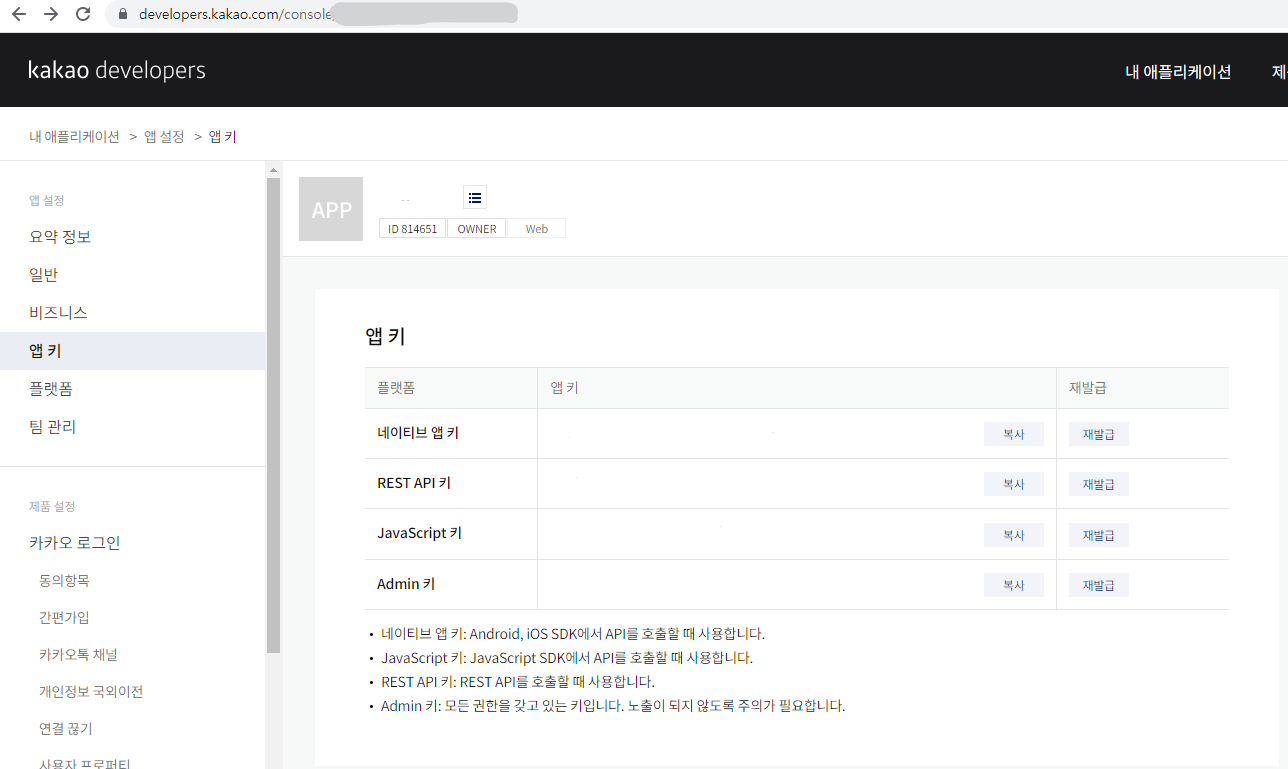The height and width of the screenshot is (769, 1288).
Task: Click the kakao developers logo
Action: click(x=117, y=70)
